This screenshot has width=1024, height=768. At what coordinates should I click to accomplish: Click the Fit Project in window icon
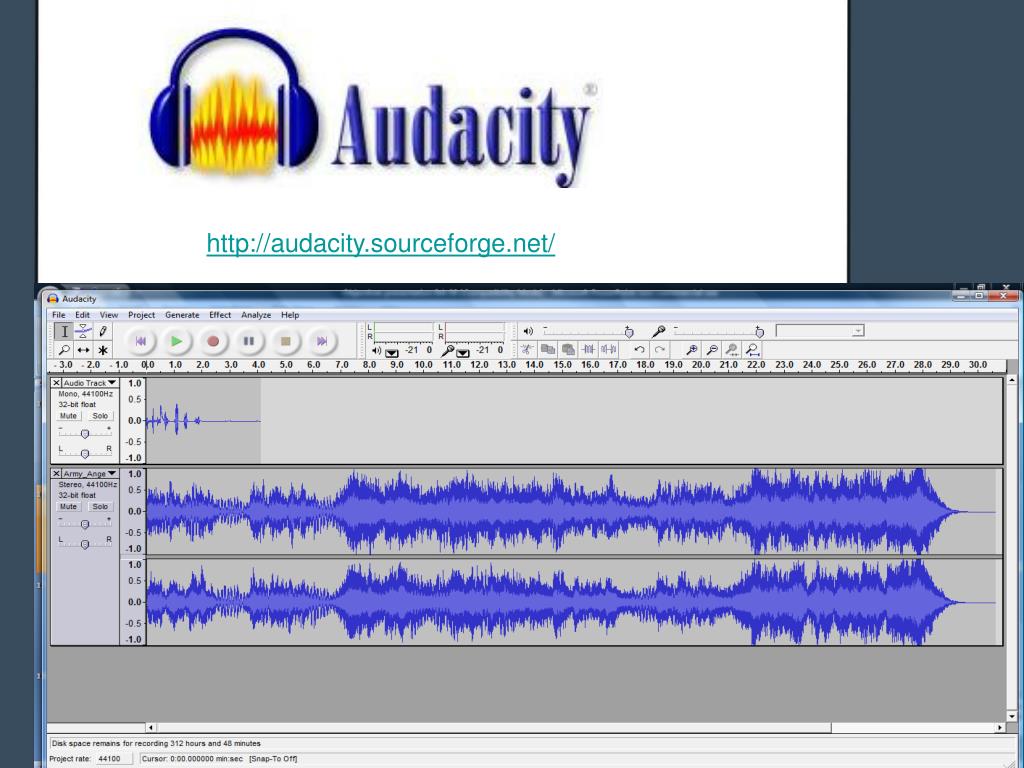click(753, 349)
